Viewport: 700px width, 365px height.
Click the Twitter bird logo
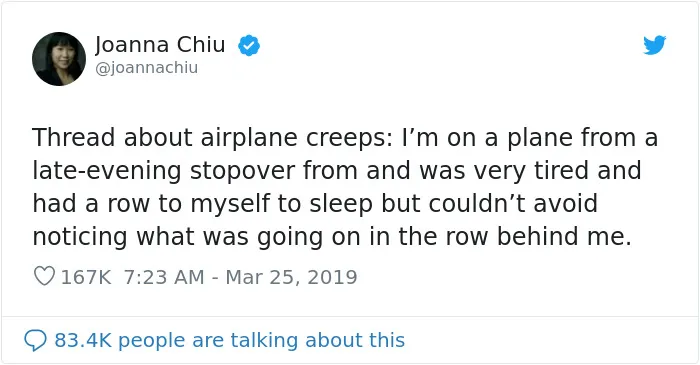(654, 45)
